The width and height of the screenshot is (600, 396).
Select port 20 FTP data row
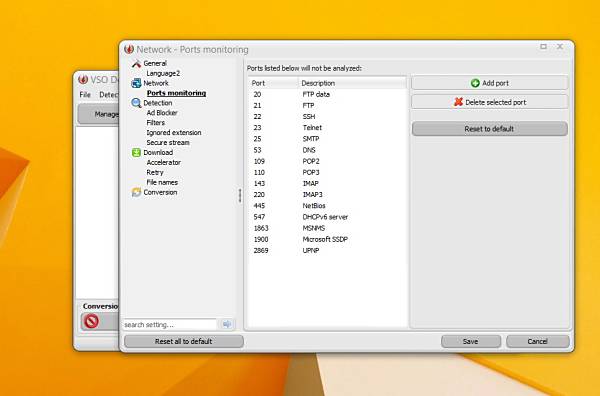(x=327, y=95)
